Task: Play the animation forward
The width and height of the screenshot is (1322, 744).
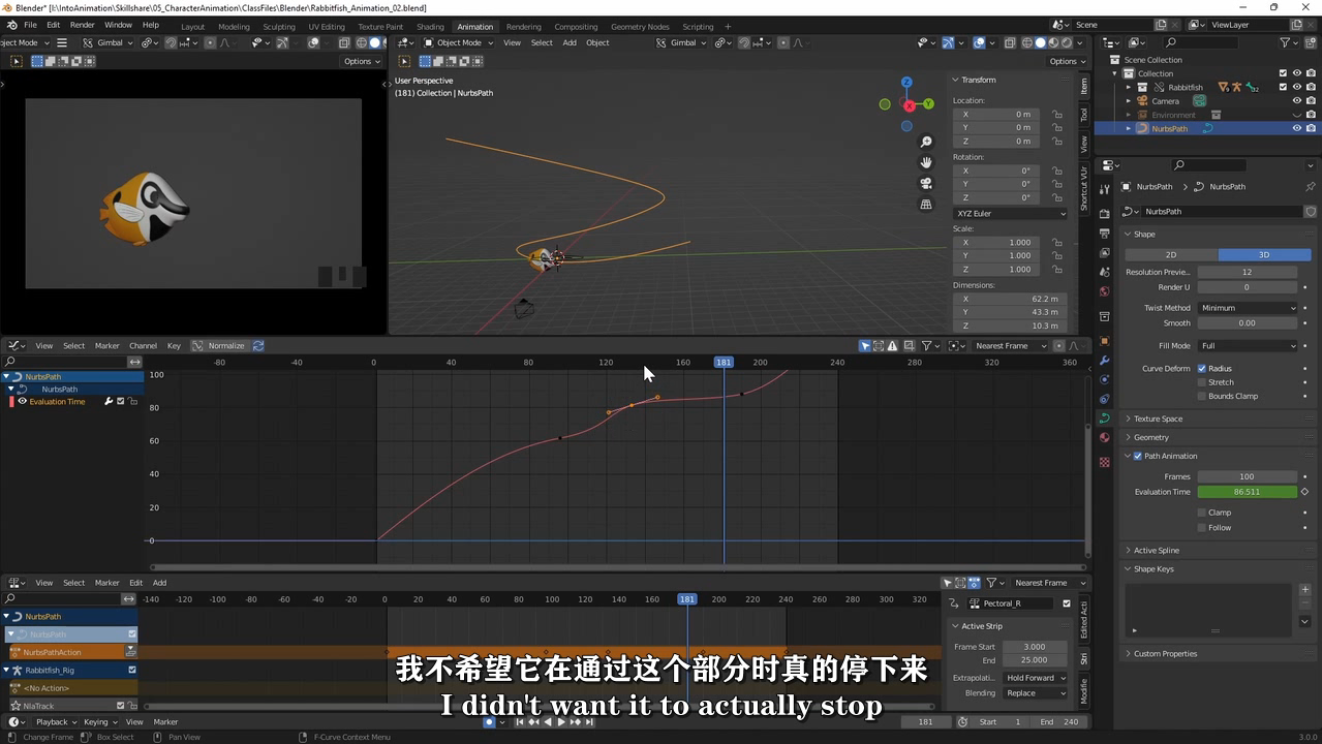Action: pyautogui.click(x=561, y=722)
